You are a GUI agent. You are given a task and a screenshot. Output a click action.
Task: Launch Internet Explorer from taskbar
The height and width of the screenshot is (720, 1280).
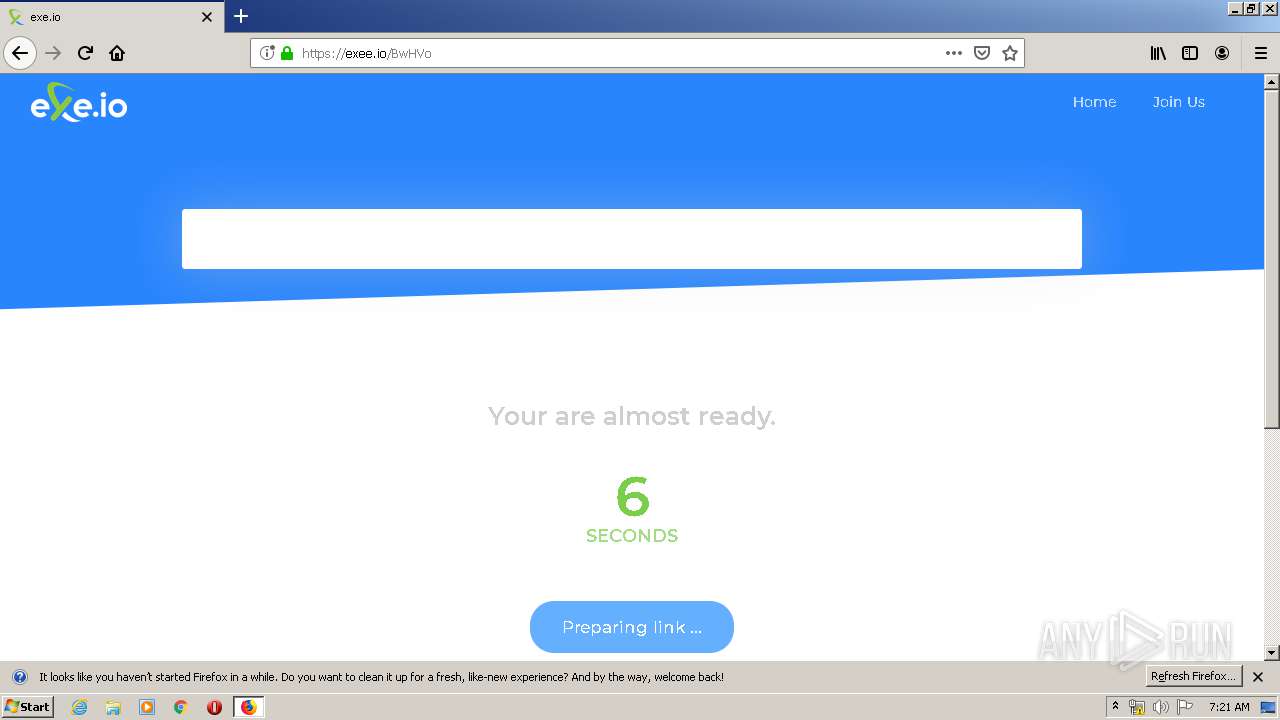coord(79,707)
